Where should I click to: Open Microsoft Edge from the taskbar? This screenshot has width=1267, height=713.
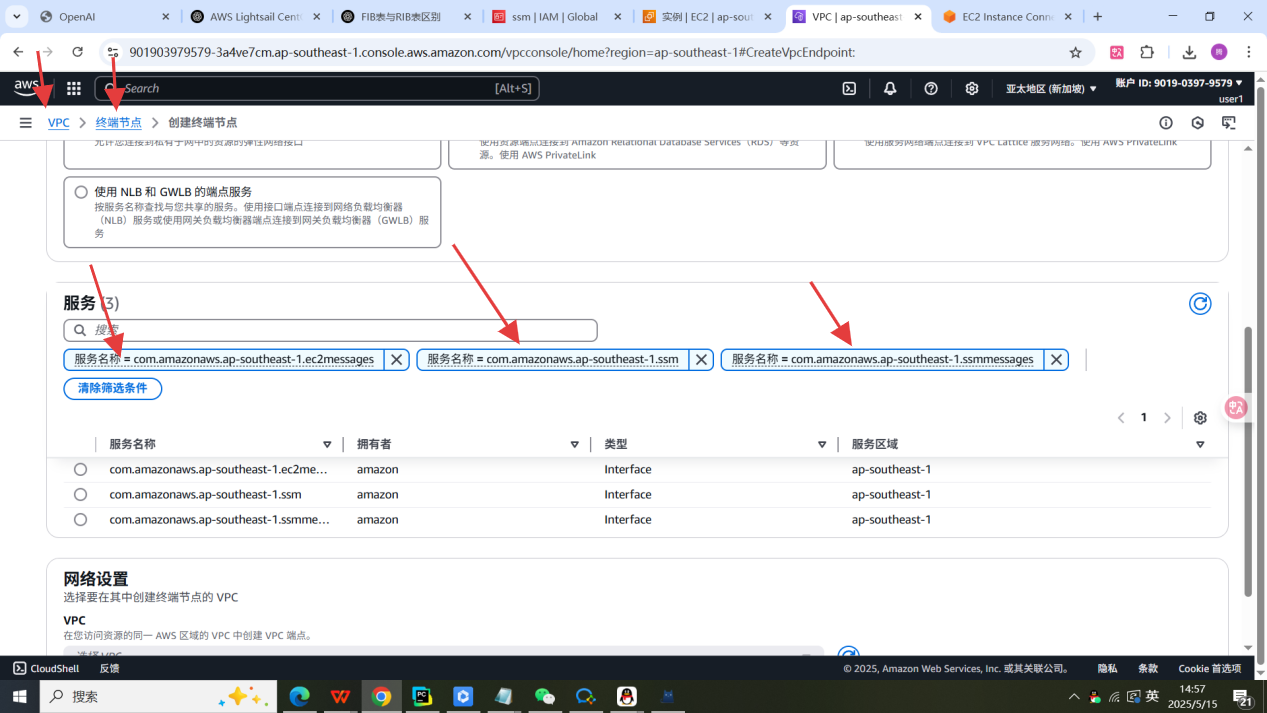tap(299, 696)
